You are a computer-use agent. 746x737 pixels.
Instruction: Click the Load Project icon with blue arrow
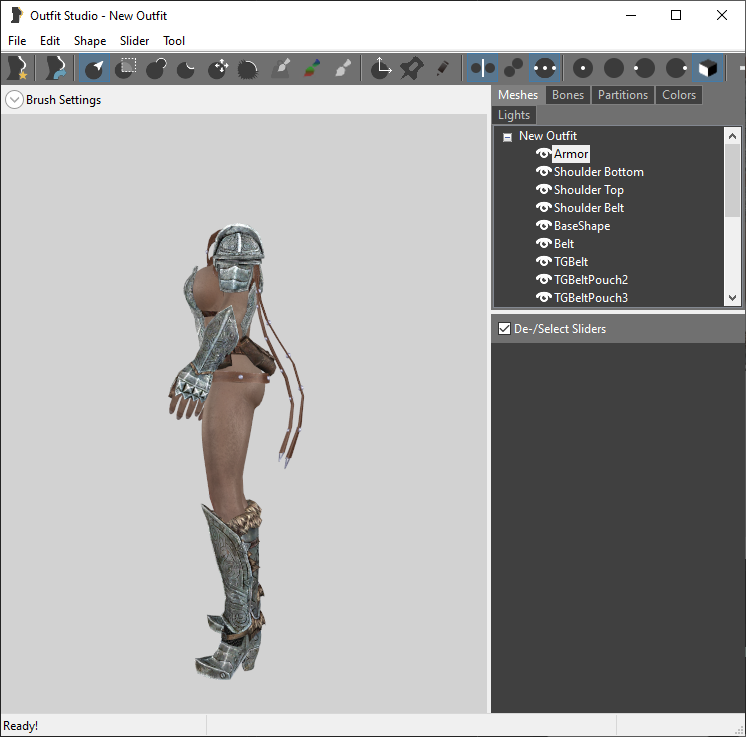[x=56, y=68]
